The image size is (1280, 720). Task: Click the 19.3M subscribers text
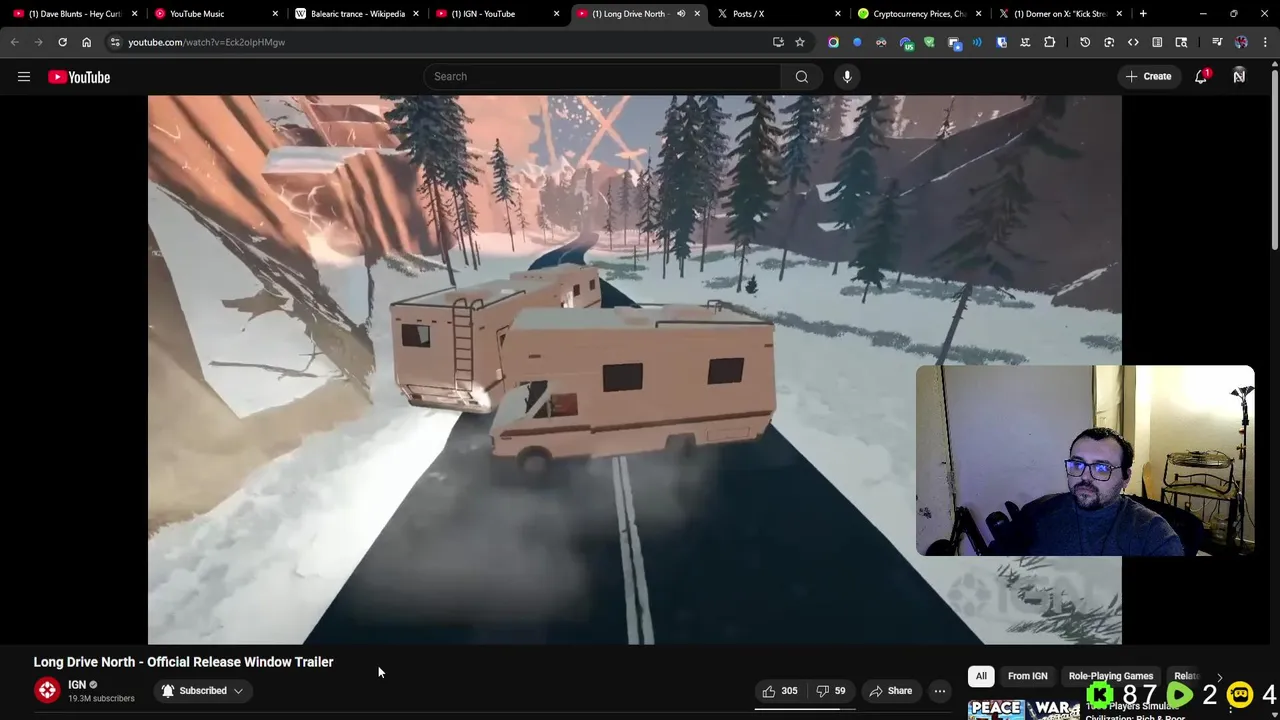[101, 699]
